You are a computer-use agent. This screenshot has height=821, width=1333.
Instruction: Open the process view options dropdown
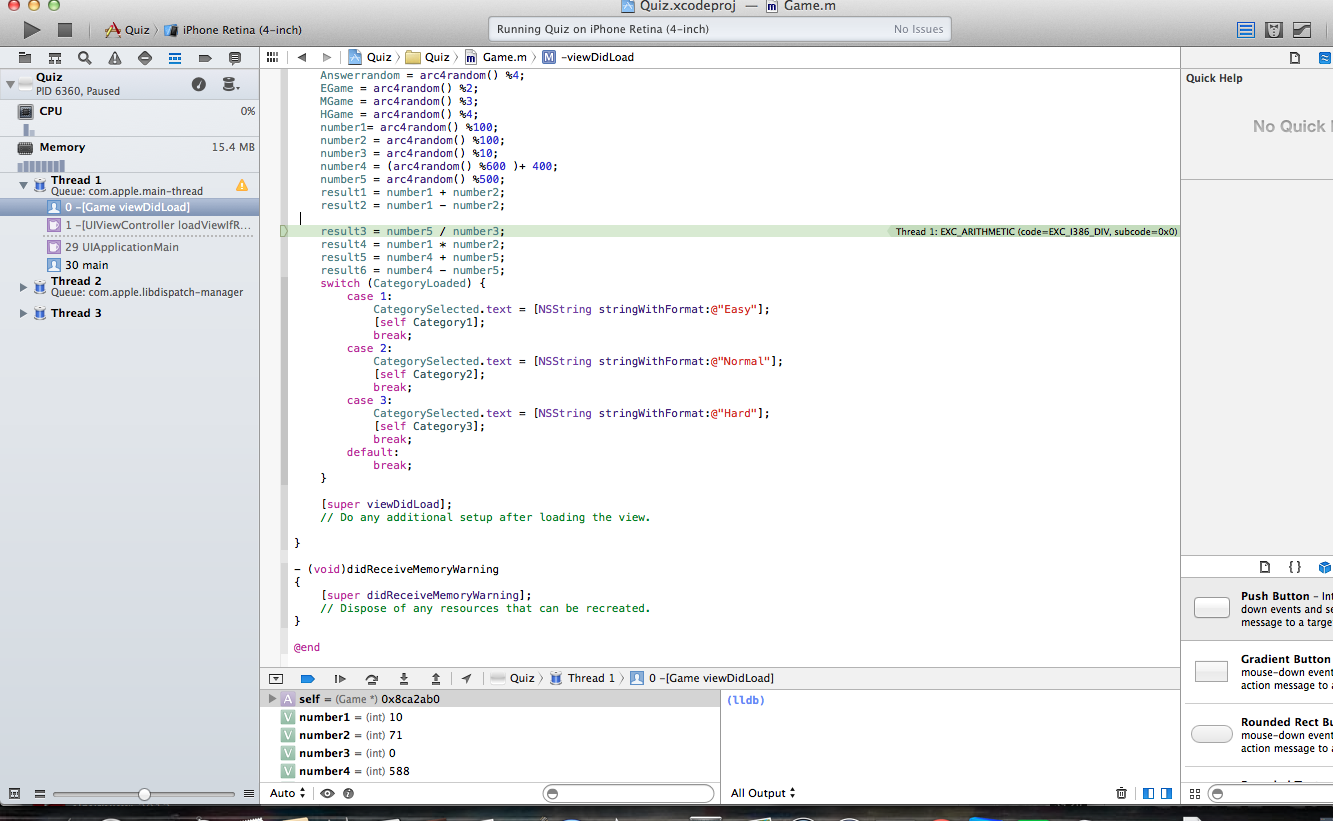coord(230,84)
